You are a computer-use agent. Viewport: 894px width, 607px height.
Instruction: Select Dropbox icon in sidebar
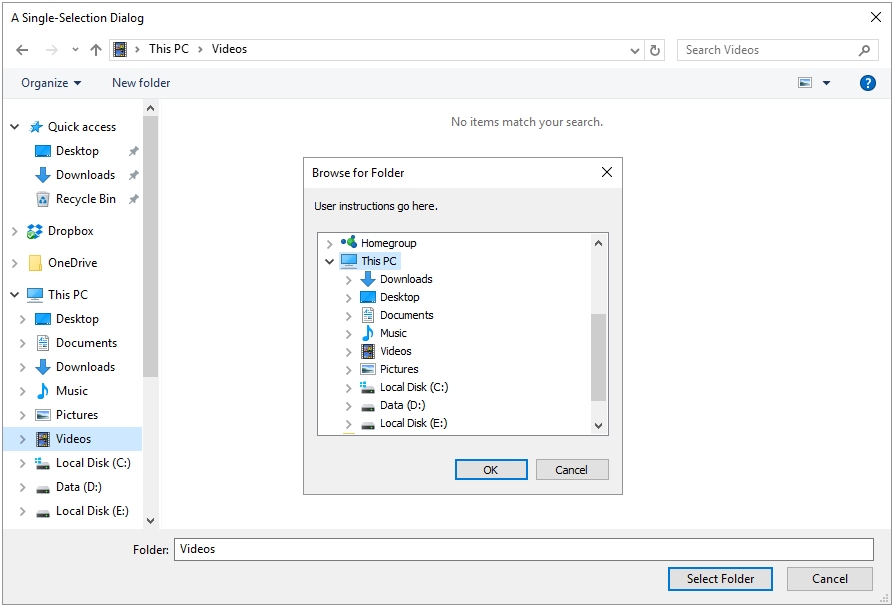pos(35,231)
